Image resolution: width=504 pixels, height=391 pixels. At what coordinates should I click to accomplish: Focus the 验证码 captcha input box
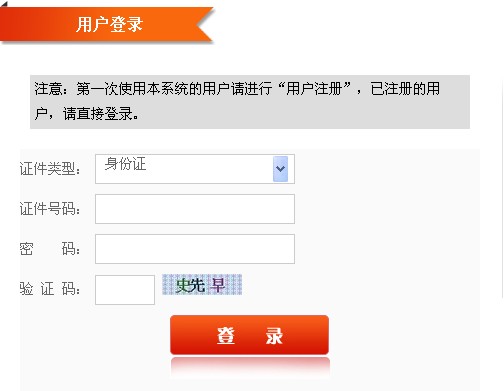(x=125, y=290)
